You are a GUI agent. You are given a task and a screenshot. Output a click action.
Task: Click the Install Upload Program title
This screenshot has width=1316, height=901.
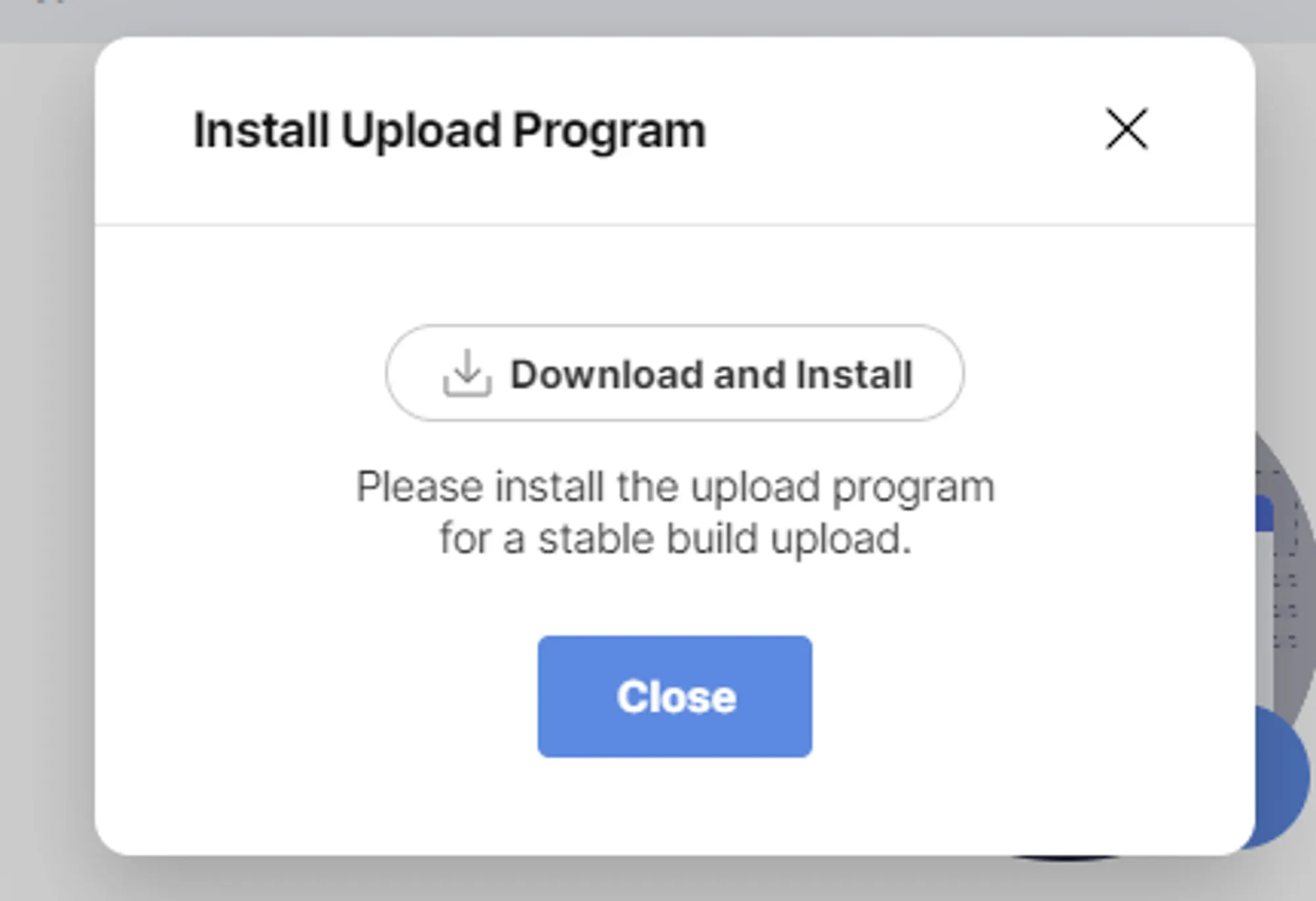pos(449,130)
